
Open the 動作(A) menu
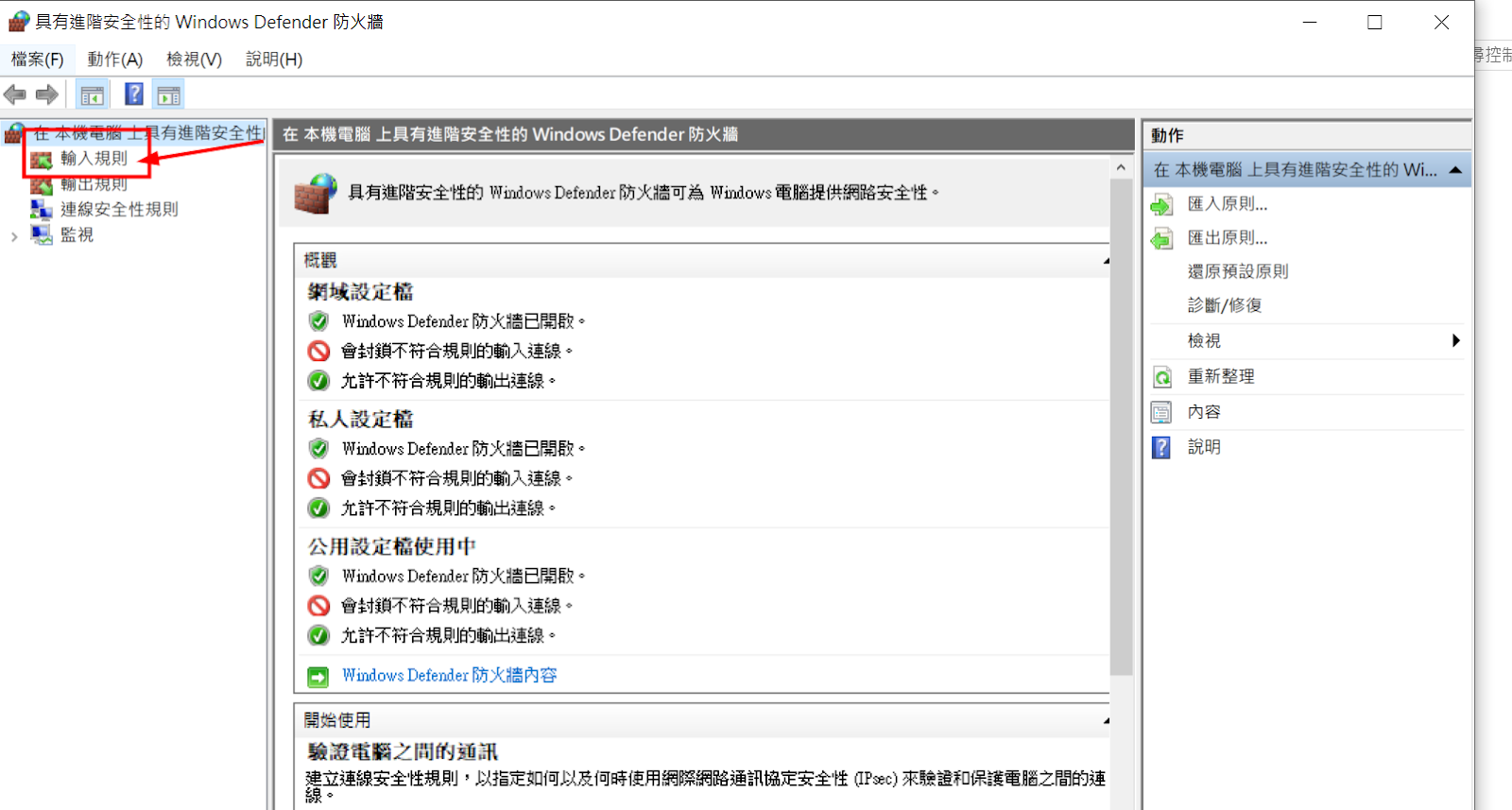[115, 60]
